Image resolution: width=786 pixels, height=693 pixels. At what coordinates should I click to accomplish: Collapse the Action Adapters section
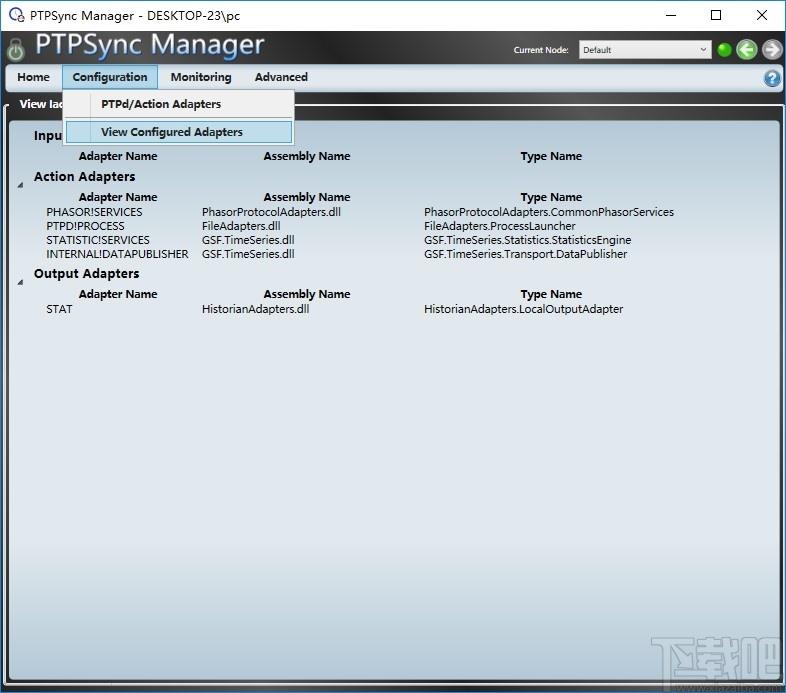21,185
